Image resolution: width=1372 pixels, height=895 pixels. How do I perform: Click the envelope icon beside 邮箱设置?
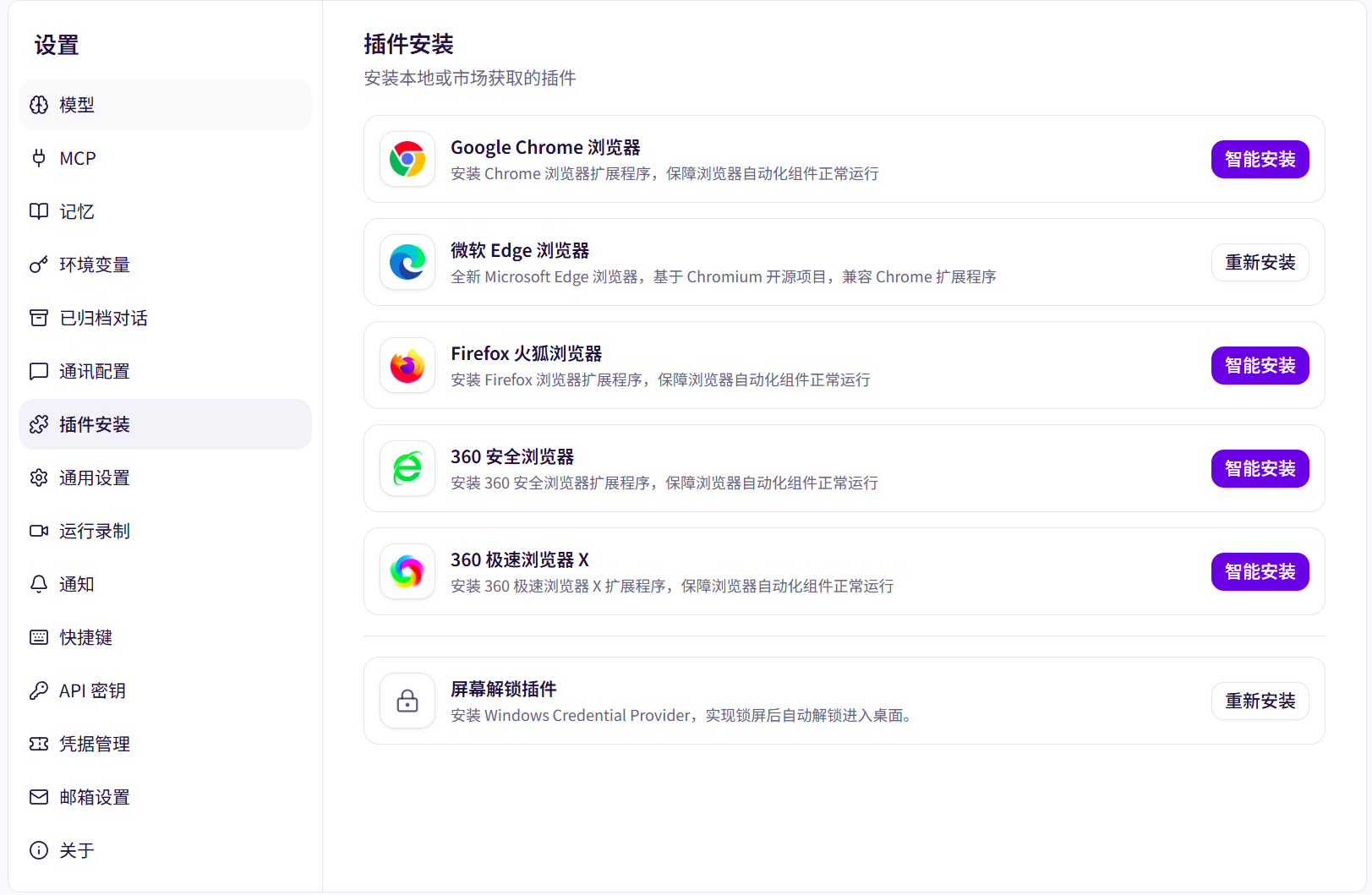(39, 797)
